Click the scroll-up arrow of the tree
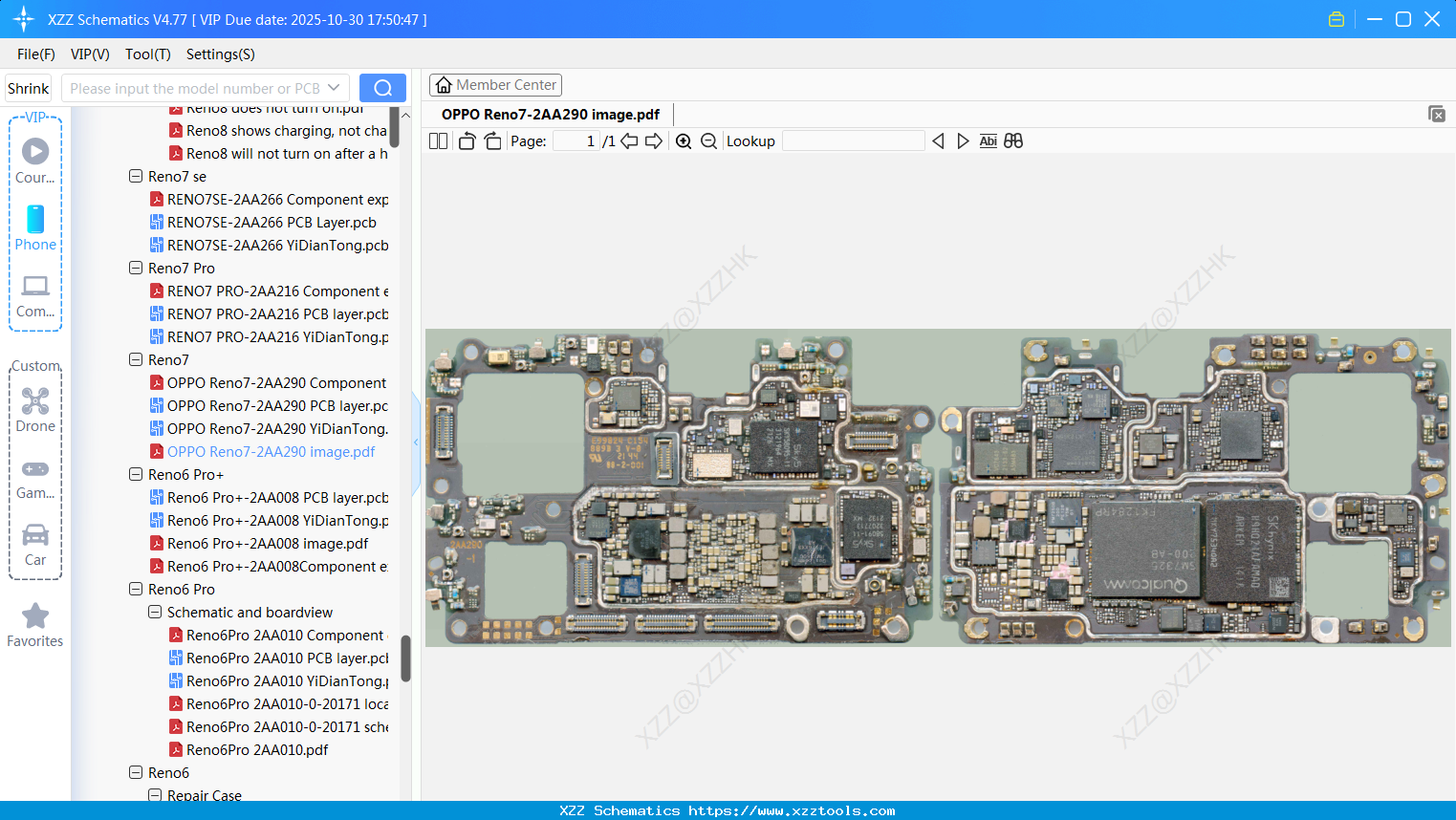The image size is (1456, 820). click(405, 115)
